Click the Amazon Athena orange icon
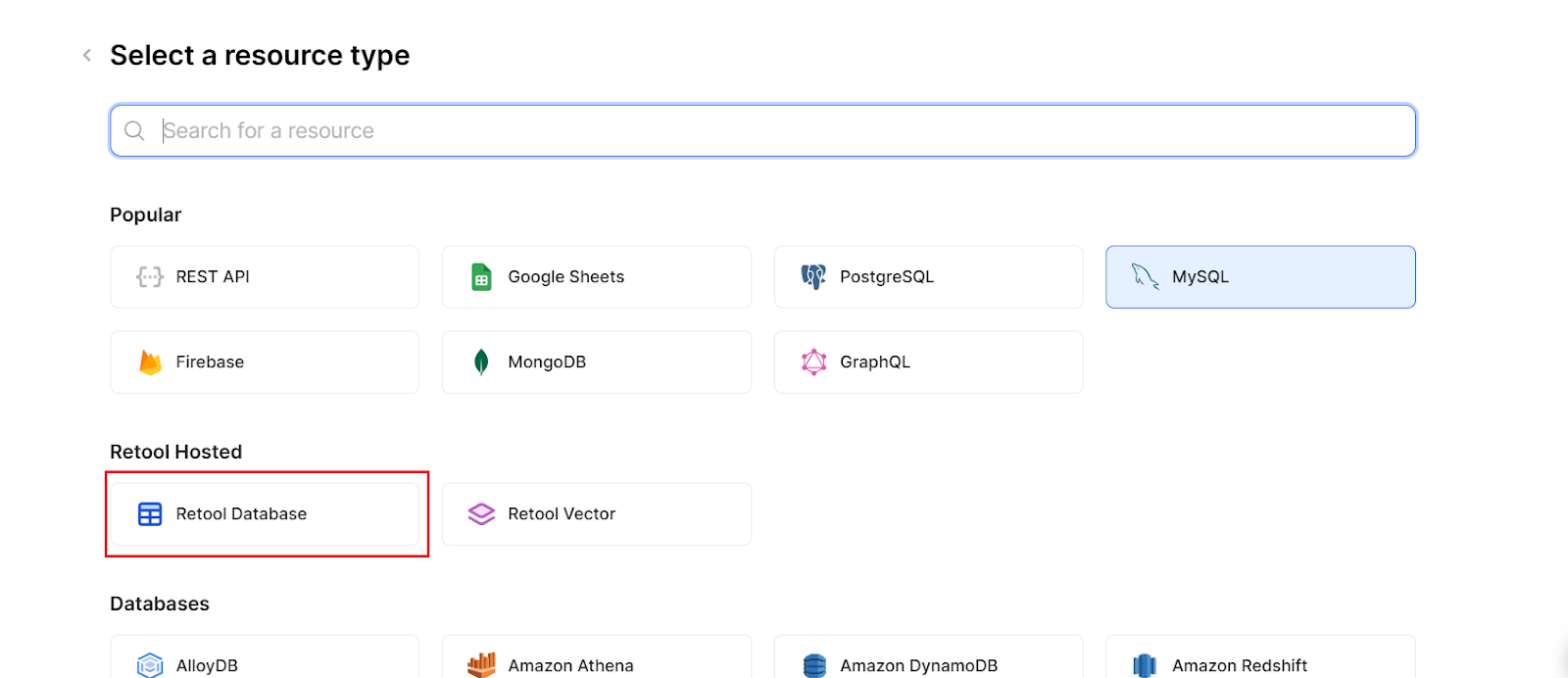This screenshot has width=1568, height=678. 481,665
